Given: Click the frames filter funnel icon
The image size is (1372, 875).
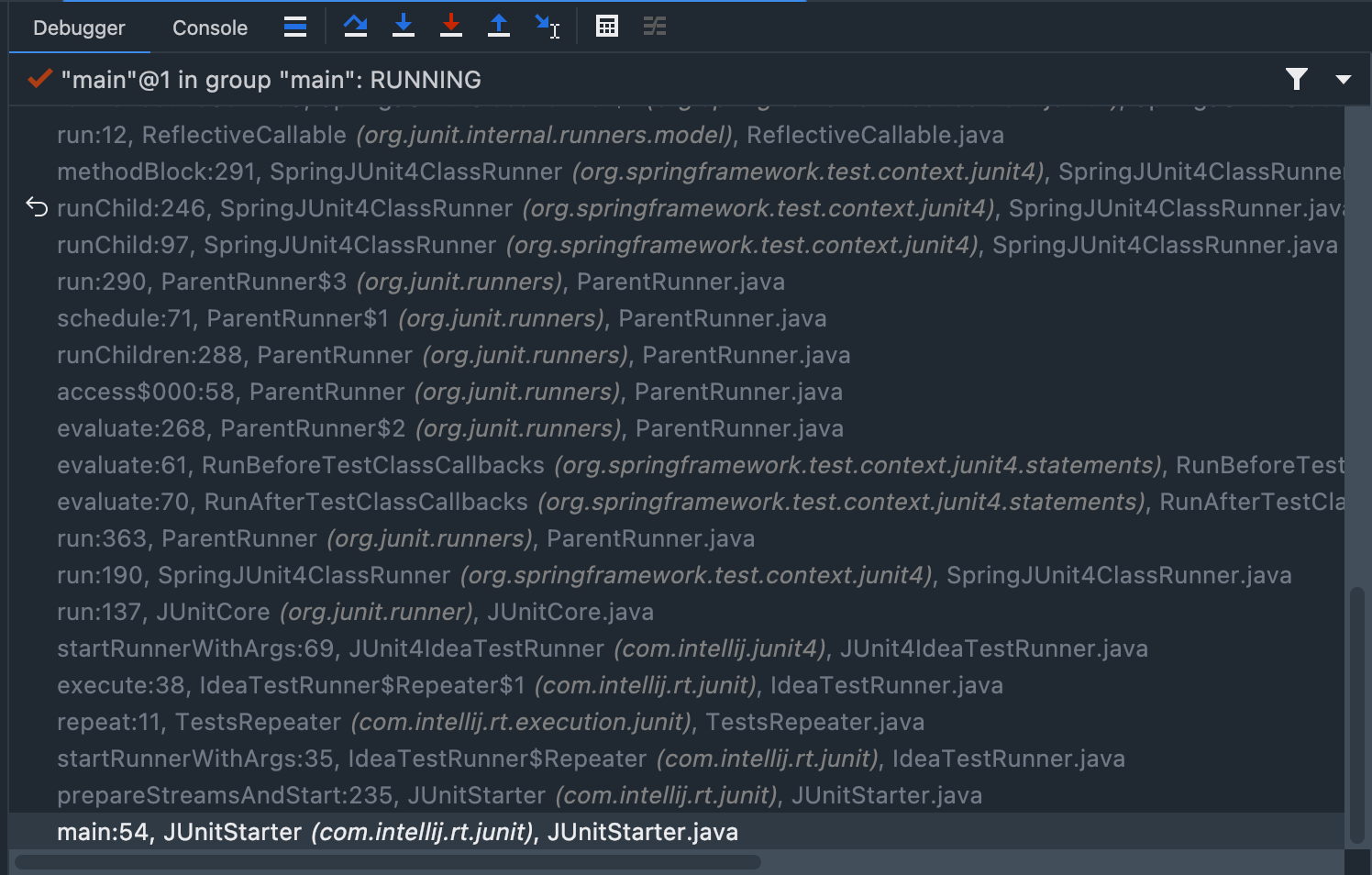Looking at the screenshot, I should click(1297, 80).
